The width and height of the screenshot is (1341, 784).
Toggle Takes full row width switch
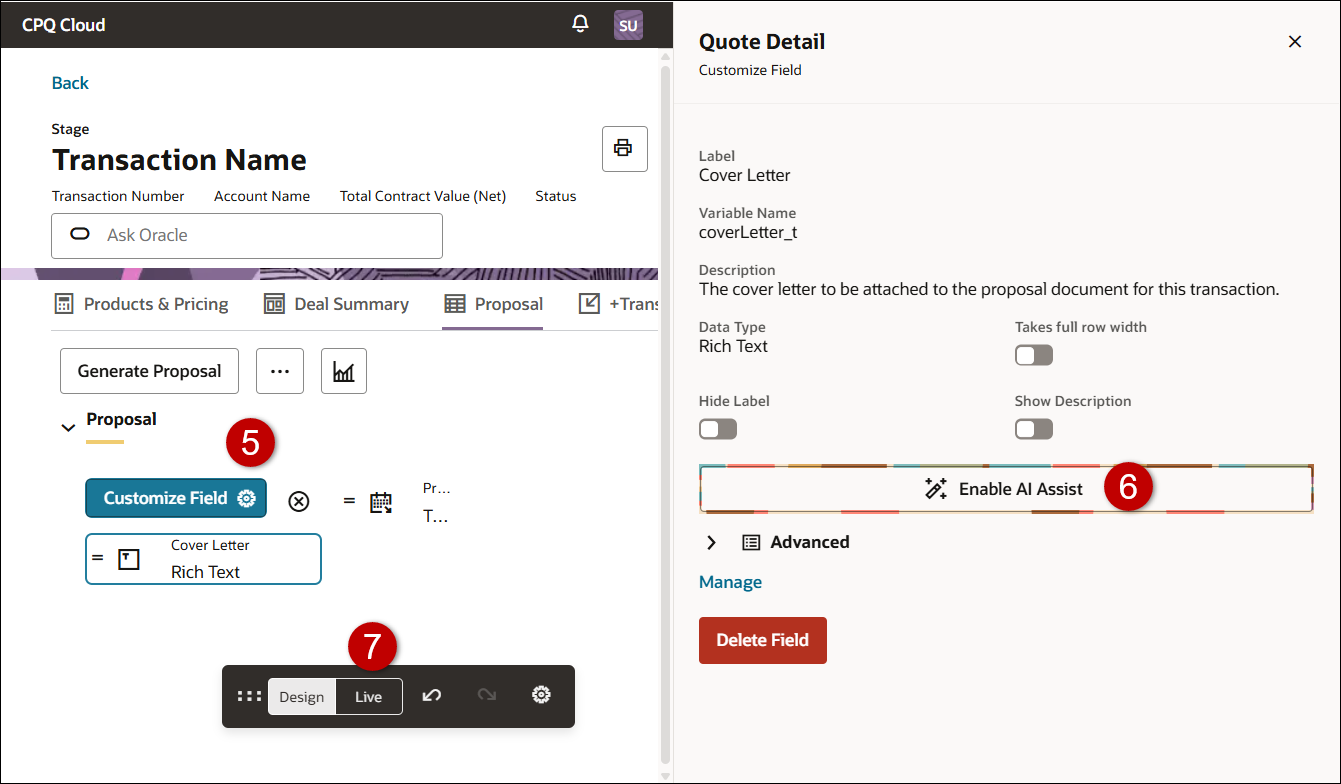[1034, 355]
